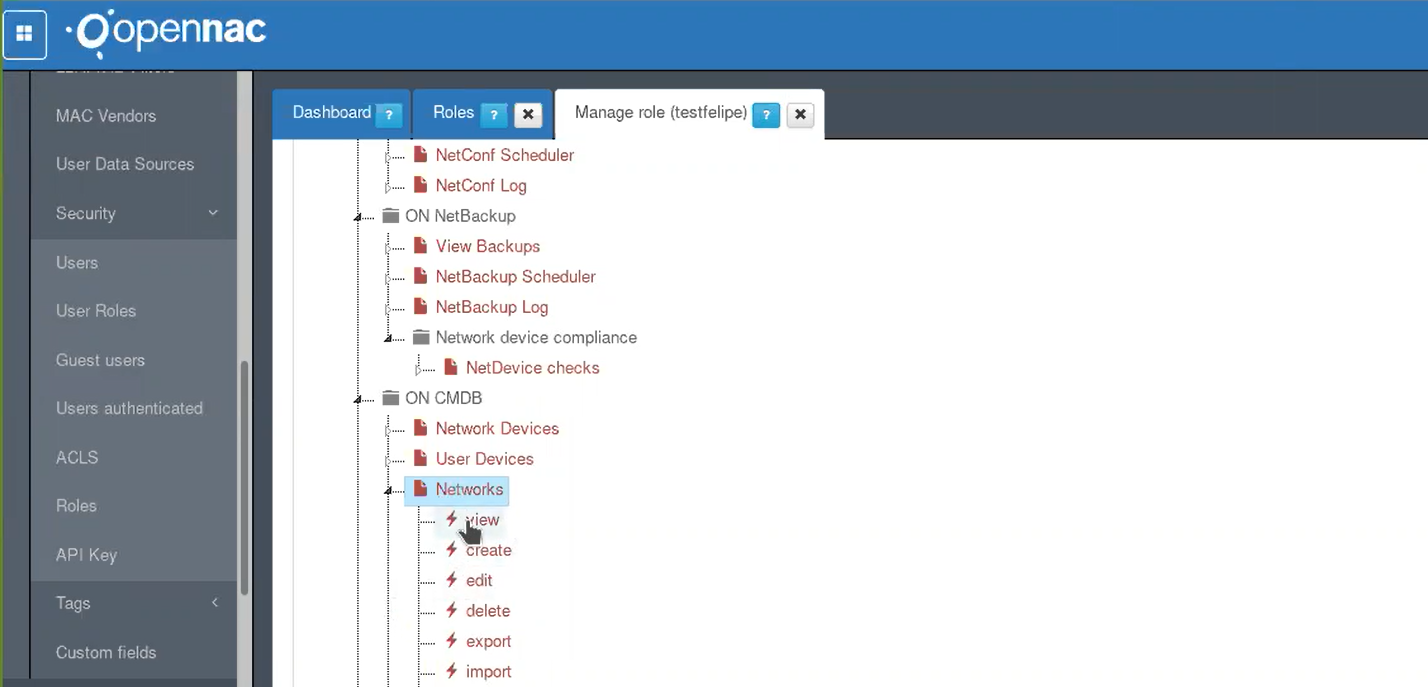
Task: Open help icon on Manage role tab
Action: coord(766,115)
